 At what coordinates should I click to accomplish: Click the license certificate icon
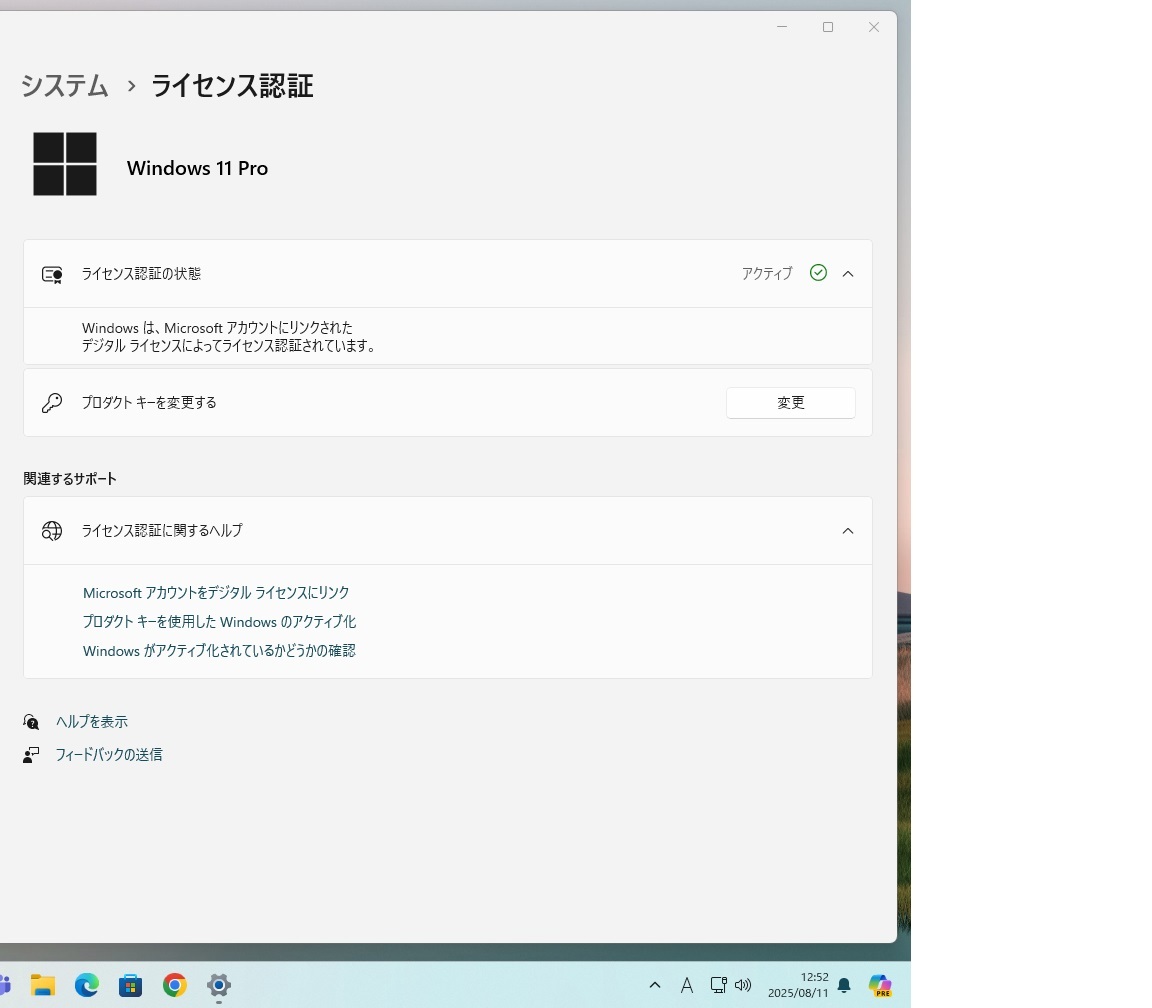point(52,274)
